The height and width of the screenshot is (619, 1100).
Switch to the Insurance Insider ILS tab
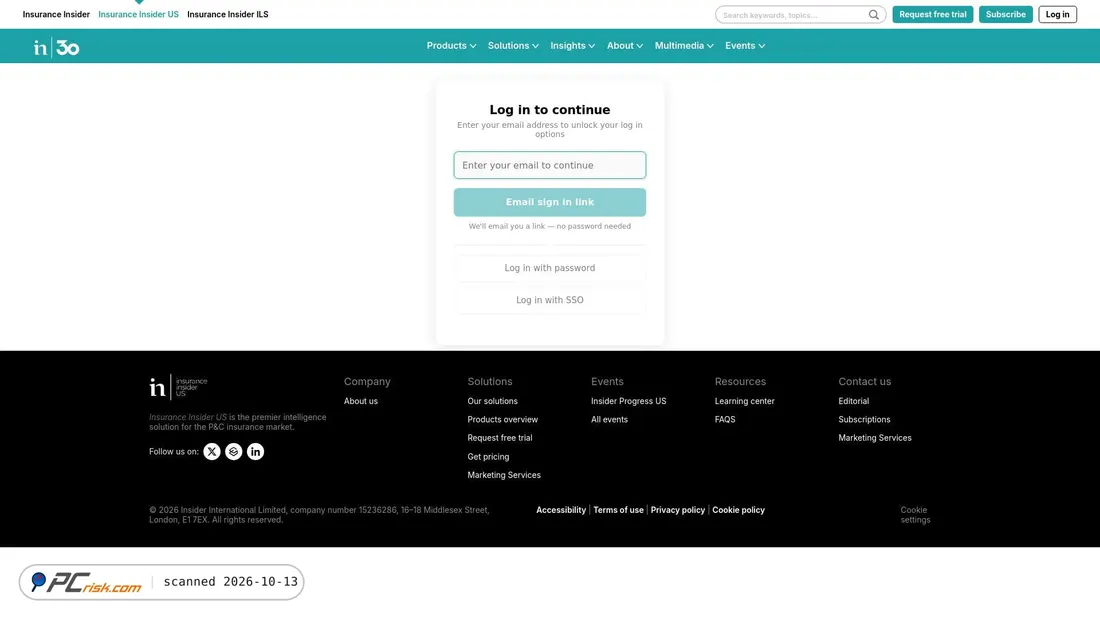(227, 15)
